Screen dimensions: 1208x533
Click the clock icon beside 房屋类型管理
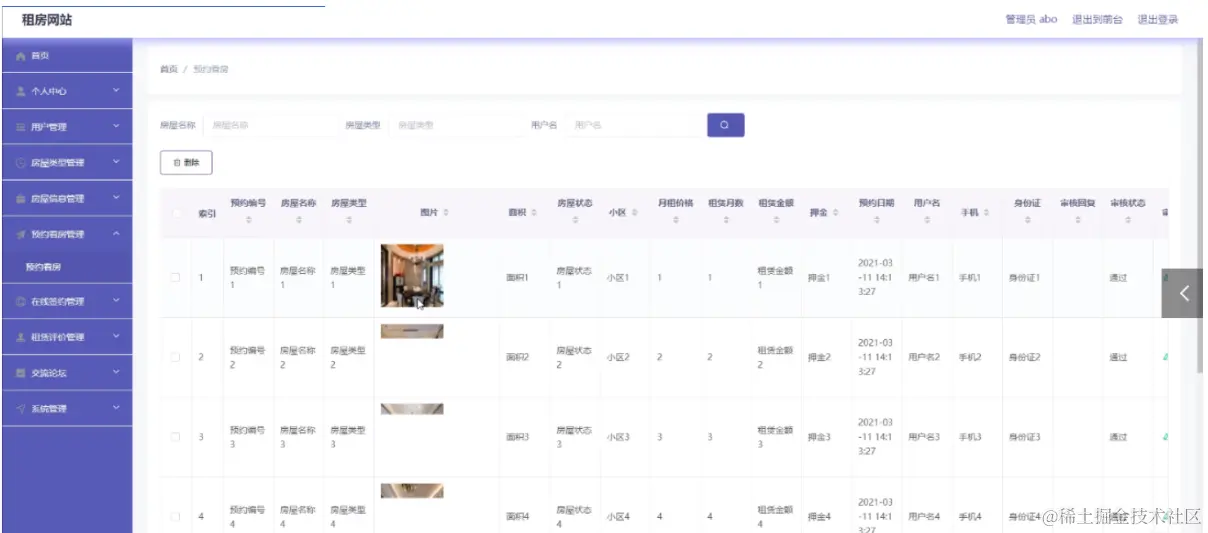(x=21, y=162)
